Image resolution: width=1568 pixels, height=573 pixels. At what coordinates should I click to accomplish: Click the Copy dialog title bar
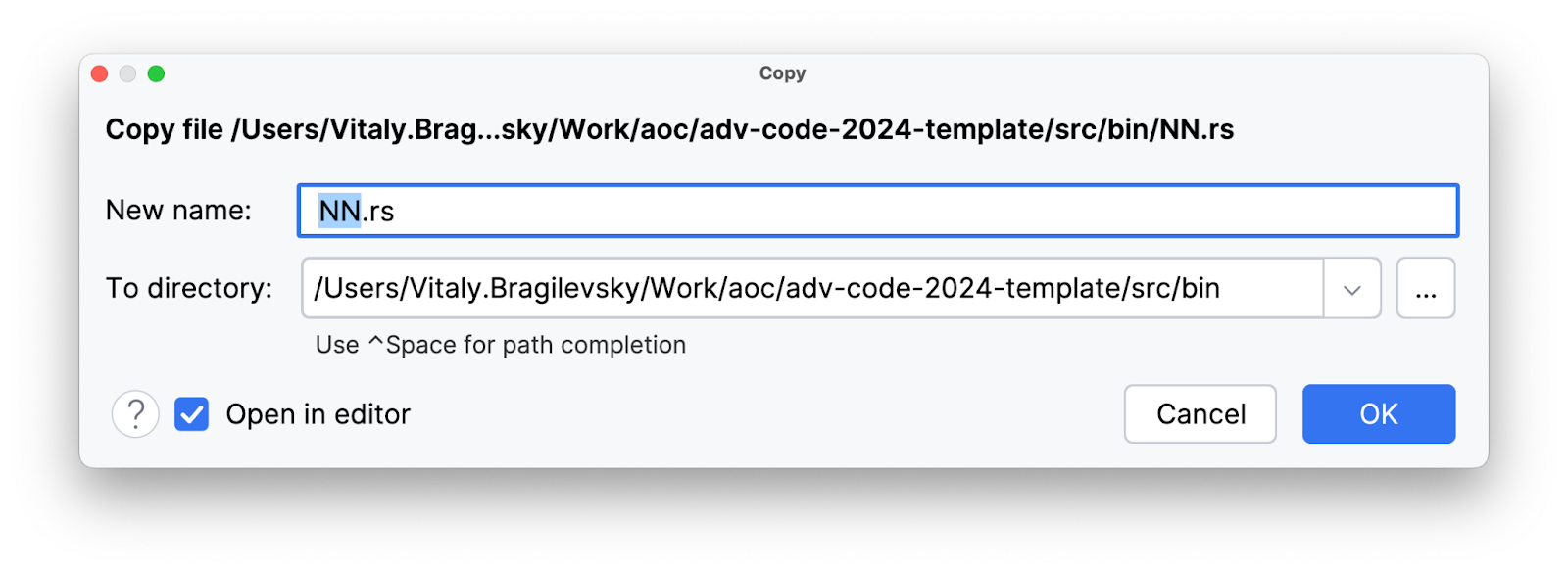(782, 73)
